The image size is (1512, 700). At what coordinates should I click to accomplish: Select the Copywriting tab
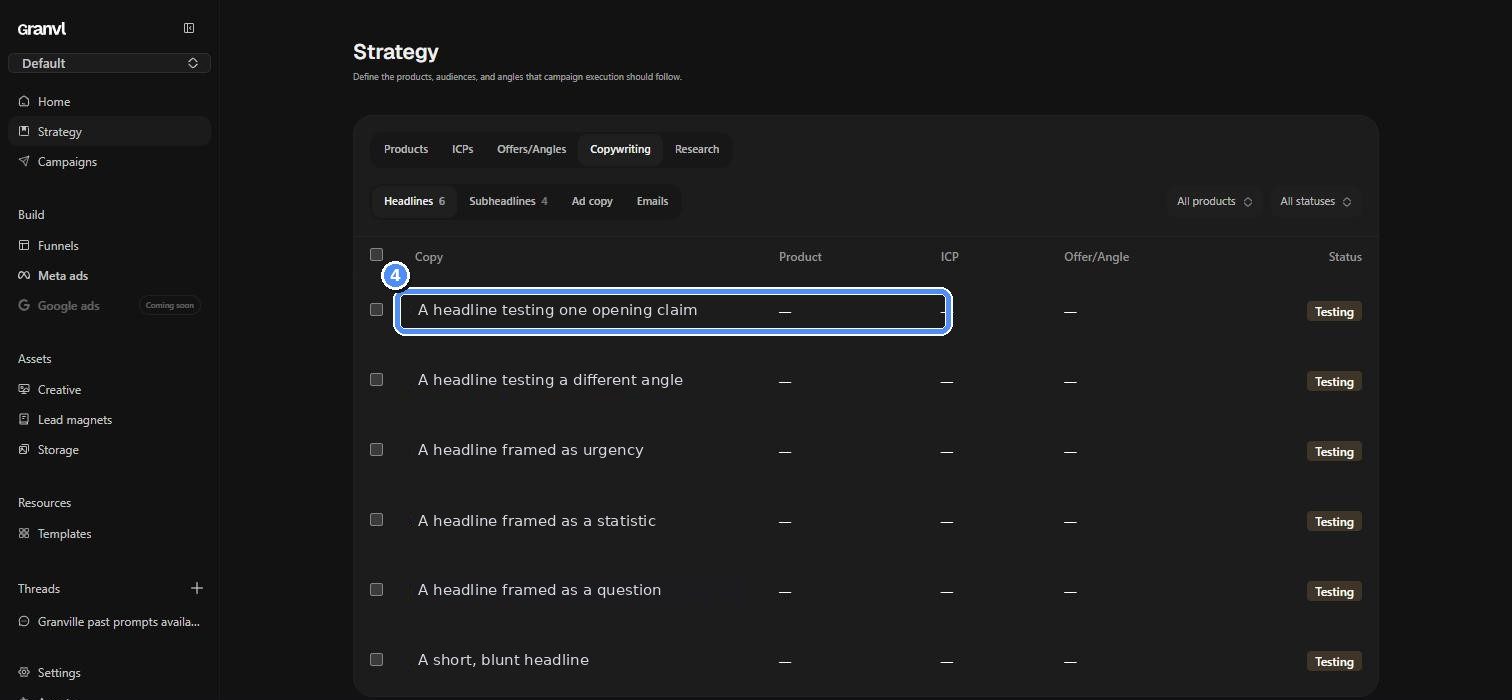620,149
